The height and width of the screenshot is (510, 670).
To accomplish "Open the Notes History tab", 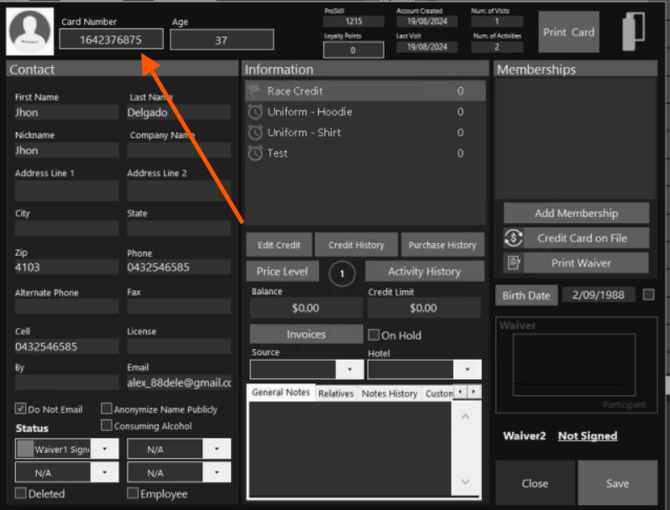I will 389,394.
